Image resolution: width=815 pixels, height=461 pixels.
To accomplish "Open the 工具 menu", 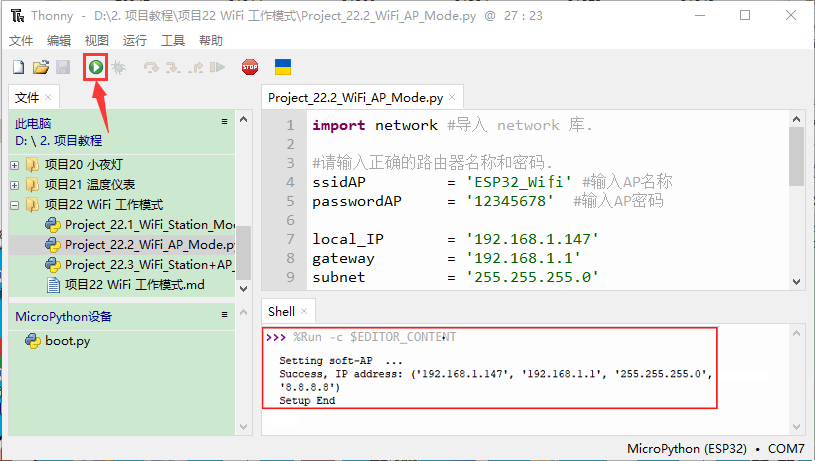I will click(173, 40).
